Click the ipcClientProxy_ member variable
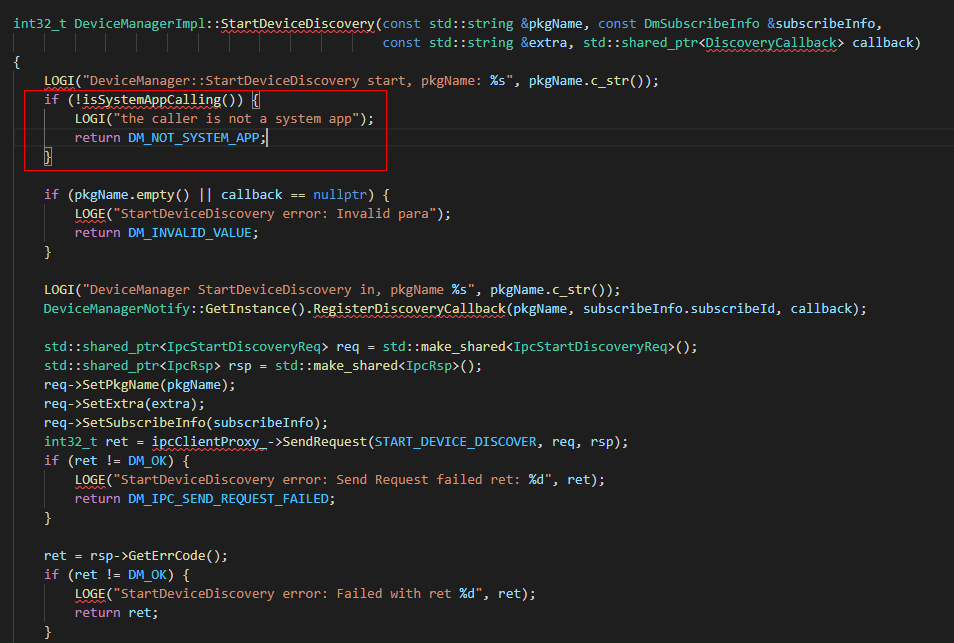This screenshot has height=643, width=954. [210, 441]
